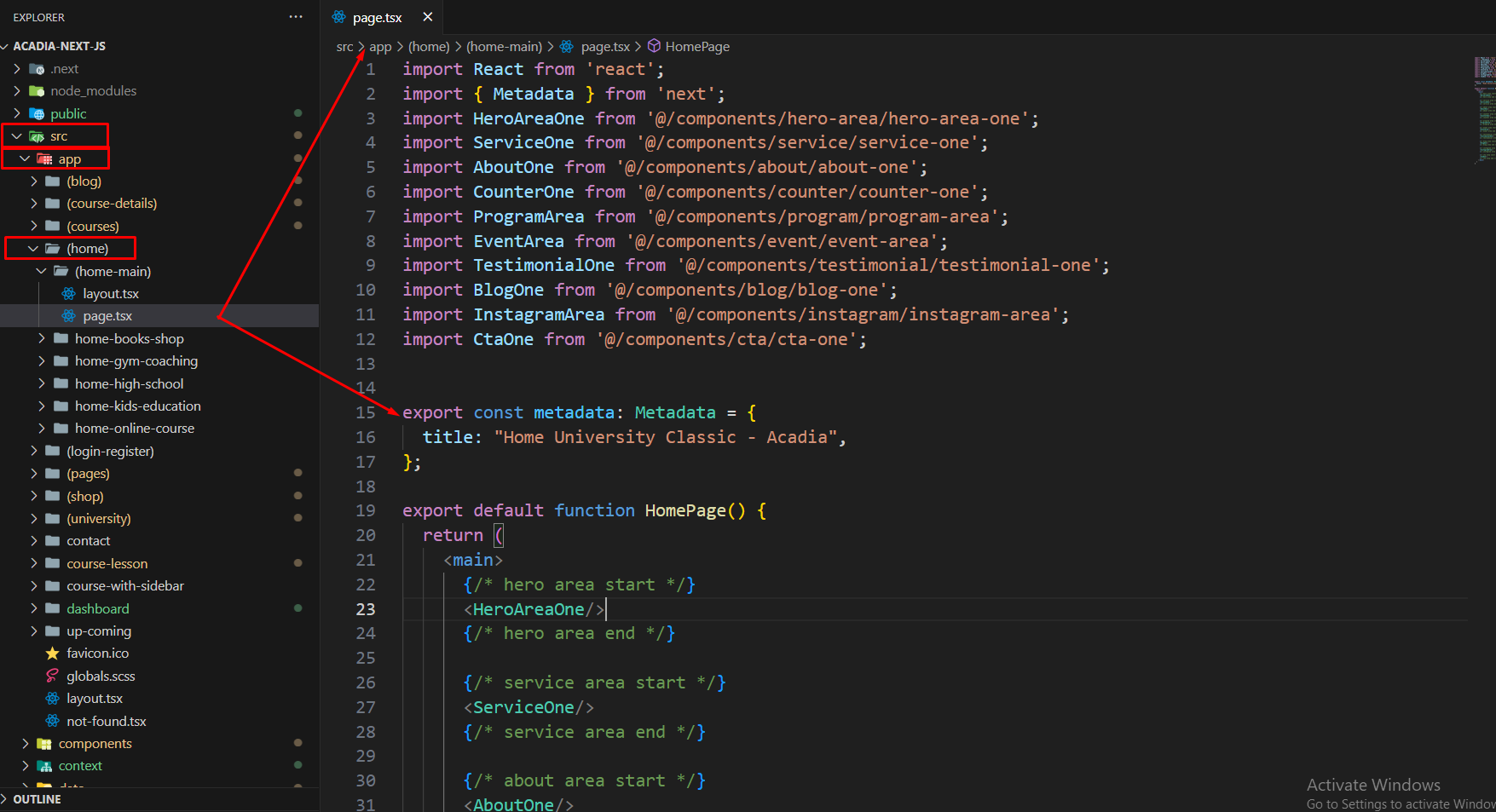Image resolution: width=1496 pixels, height=812 pixels.
Task: Click the React icon beside the layout.tsx file in (home-main)
Action: coord(69,293)
